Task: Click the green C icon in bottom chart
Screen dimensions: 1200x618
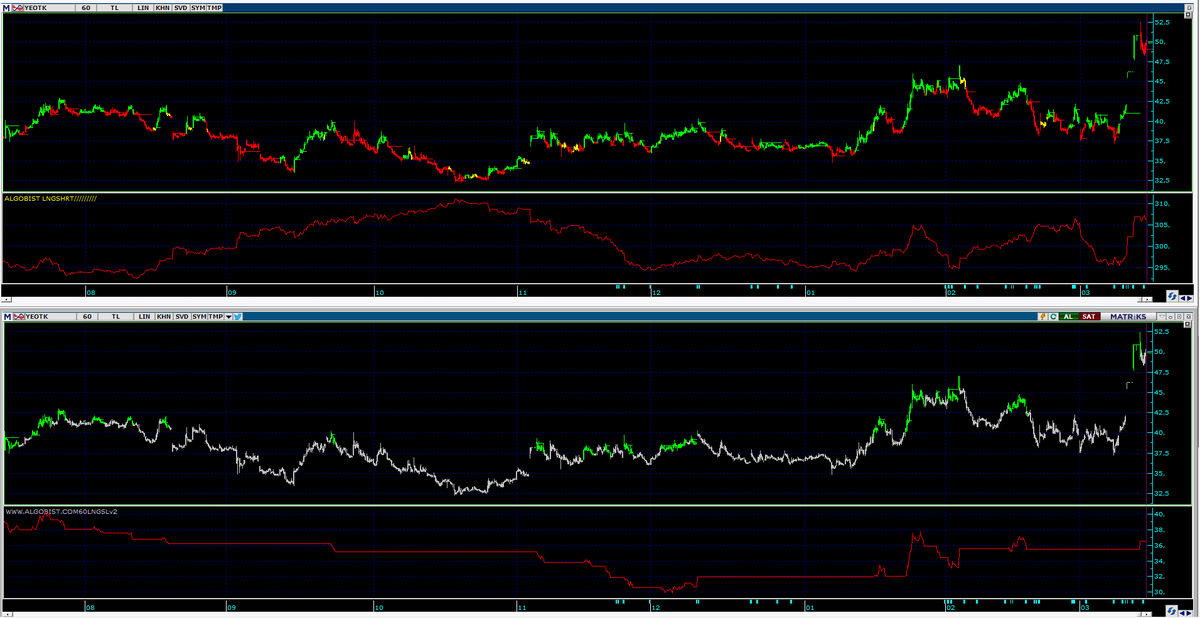Action: (1053, 316)
